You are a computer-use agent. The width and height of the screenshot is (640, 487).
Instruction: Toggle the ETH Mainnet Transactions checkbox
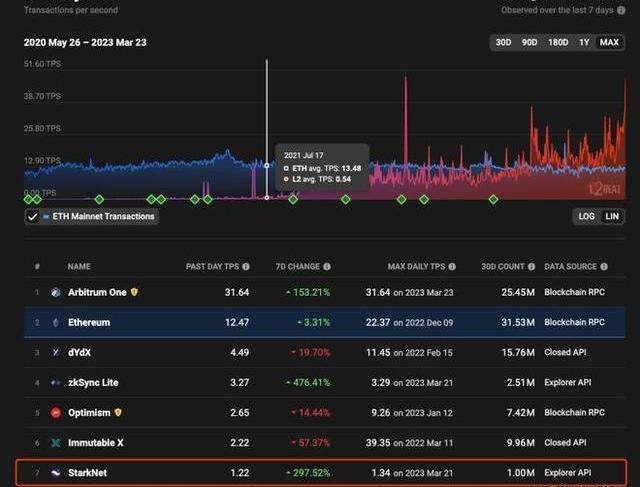[x=32, y=216]
